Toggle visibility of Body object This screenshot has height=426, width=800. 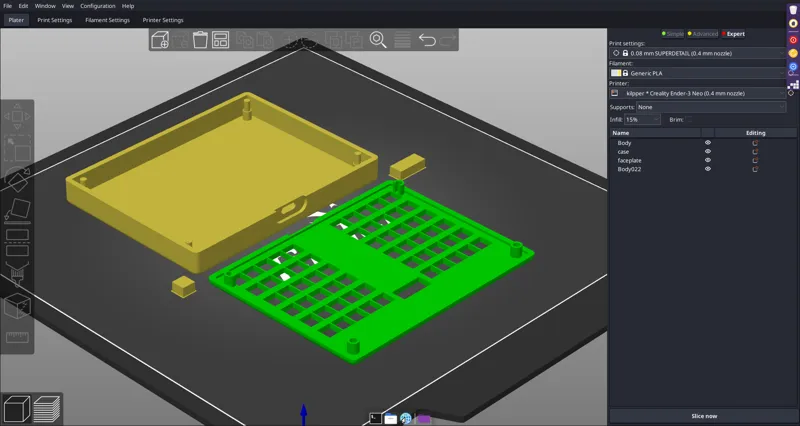[708, 143]
